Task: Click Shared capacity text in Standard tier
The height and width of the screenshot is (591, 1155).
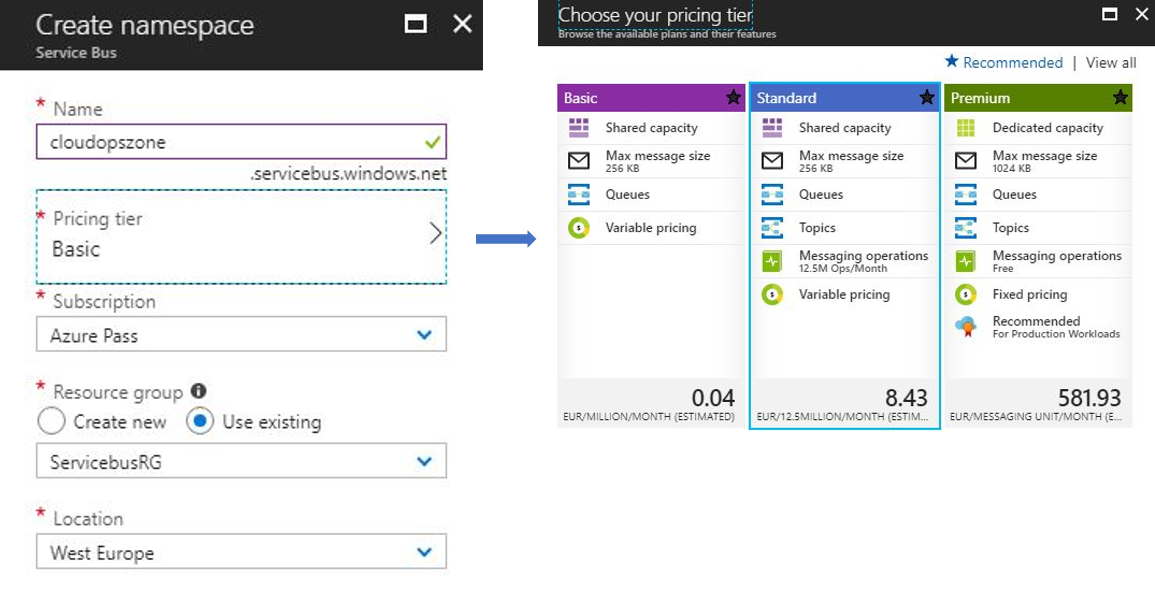Action: tap(845, 128)
